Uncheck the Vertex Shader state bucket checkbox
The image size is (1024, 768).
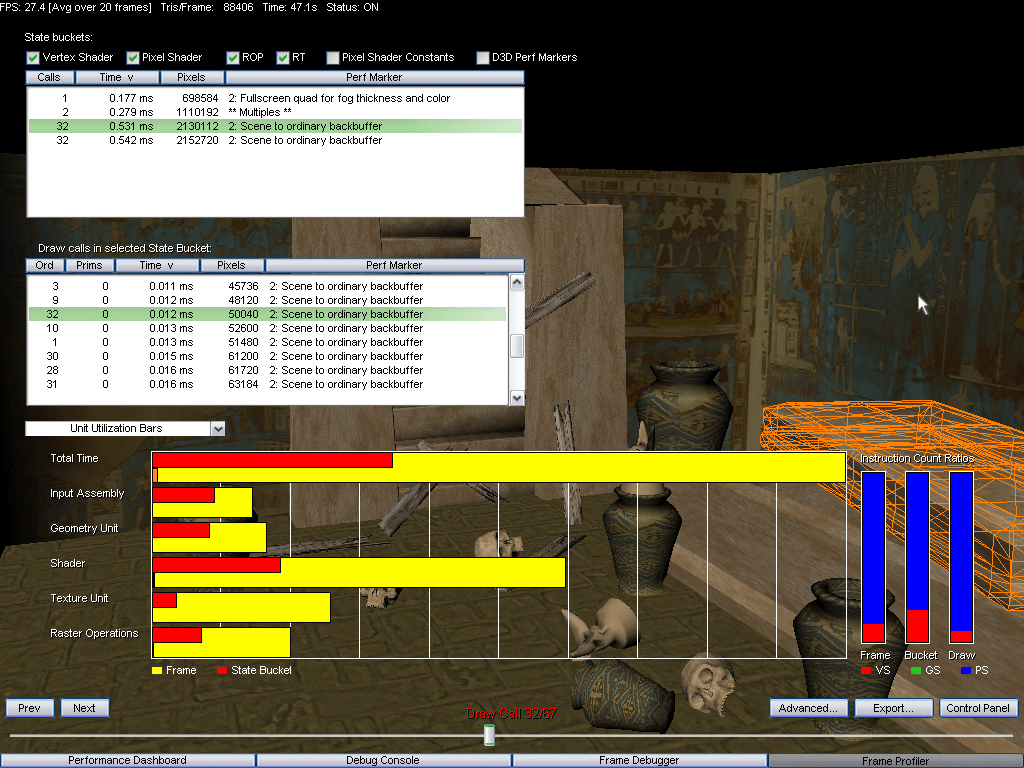point(33,57)
